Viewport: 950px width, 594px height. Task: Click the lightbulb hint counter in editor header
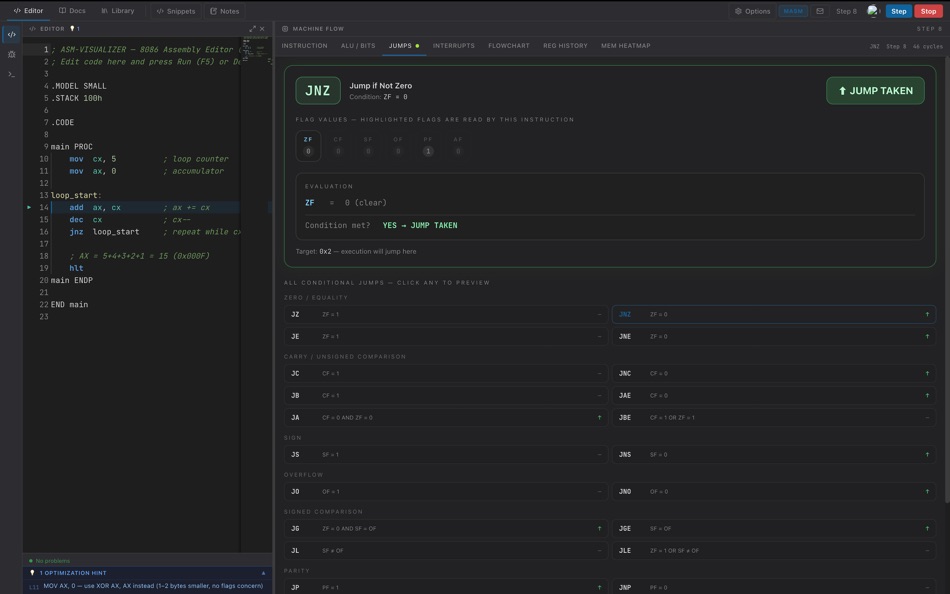[75, 28]
